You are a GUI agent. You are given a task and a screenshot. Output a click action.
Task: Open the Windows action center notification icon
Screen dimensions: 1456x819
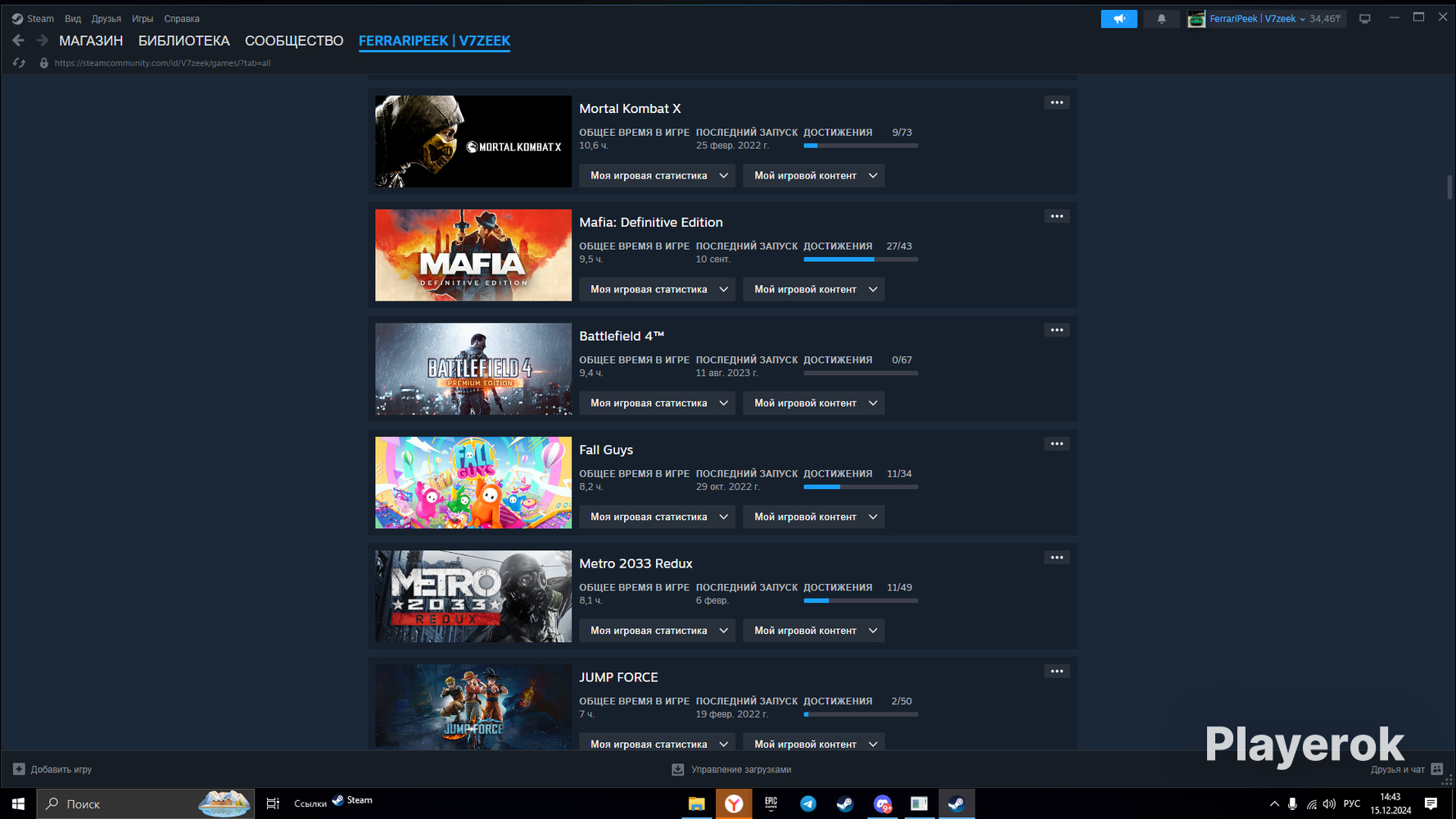(x=1431, y=804)
